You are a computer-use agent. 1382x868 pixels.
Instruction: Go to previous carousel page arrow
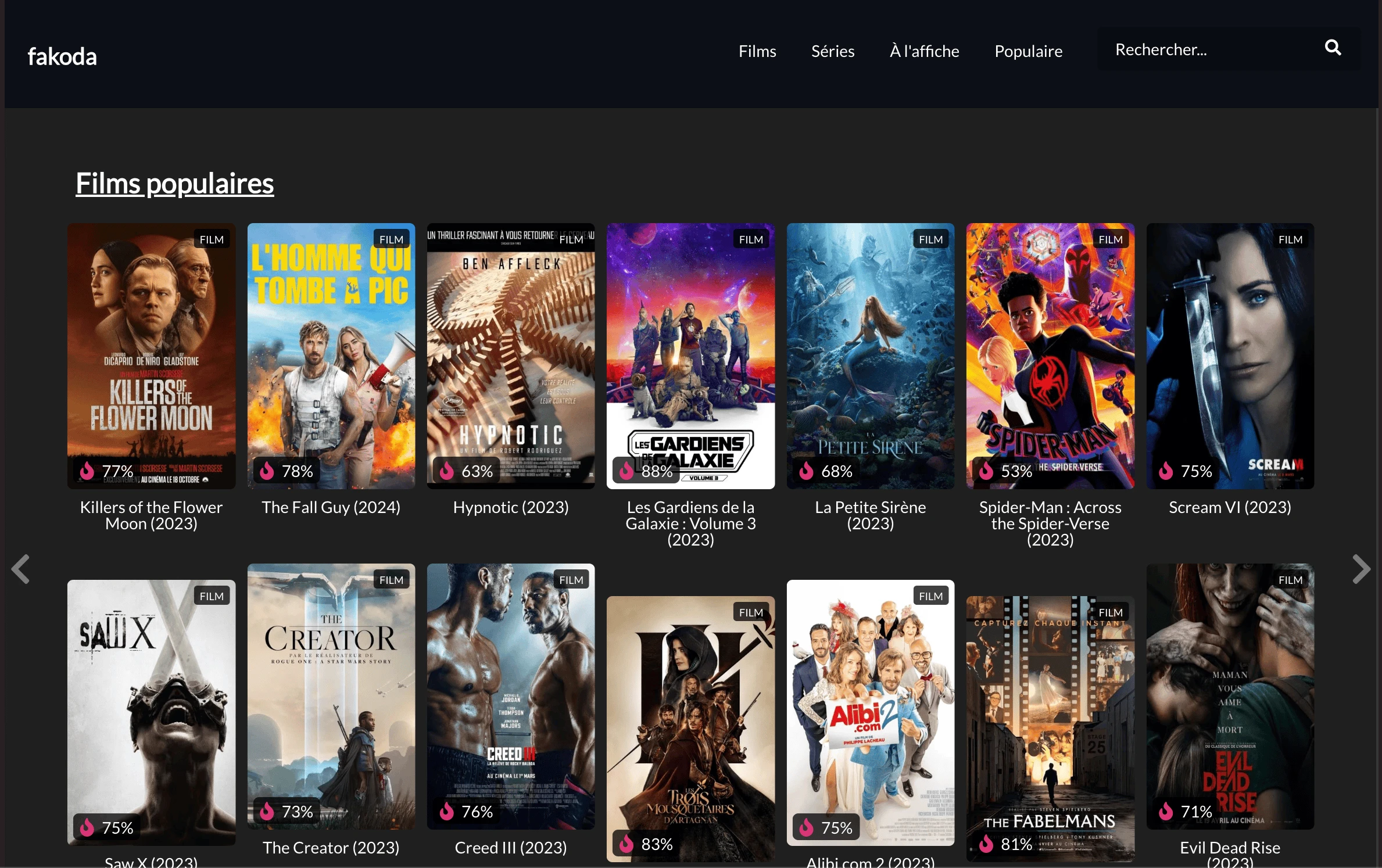[21, 569]
